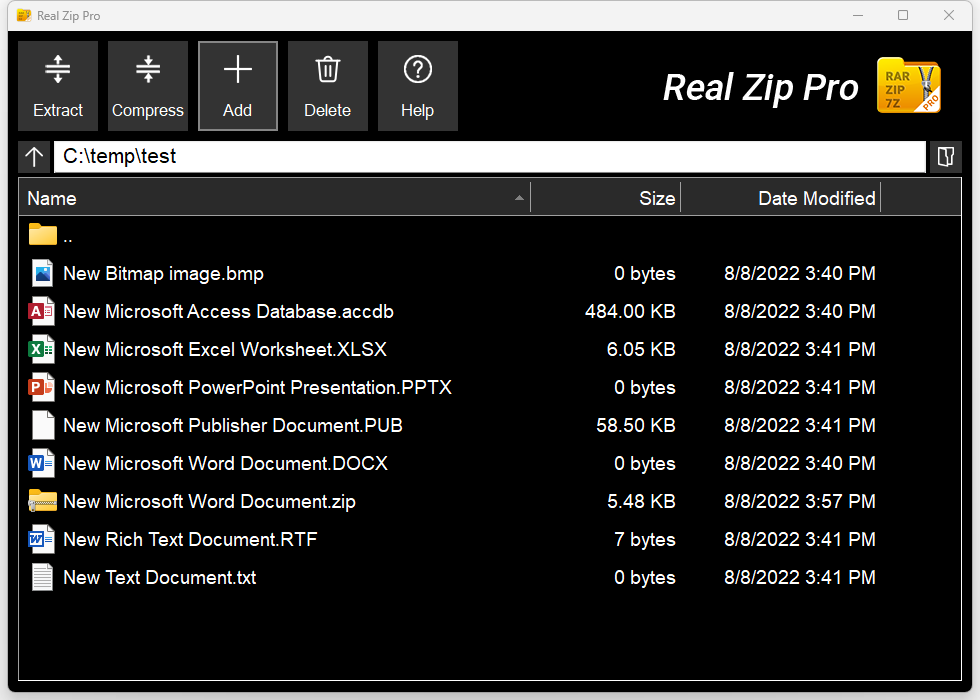This screenshot has height=700, width=980.
Task: Click the Excel worksheet file icon
Action: [x=42, y=349]
